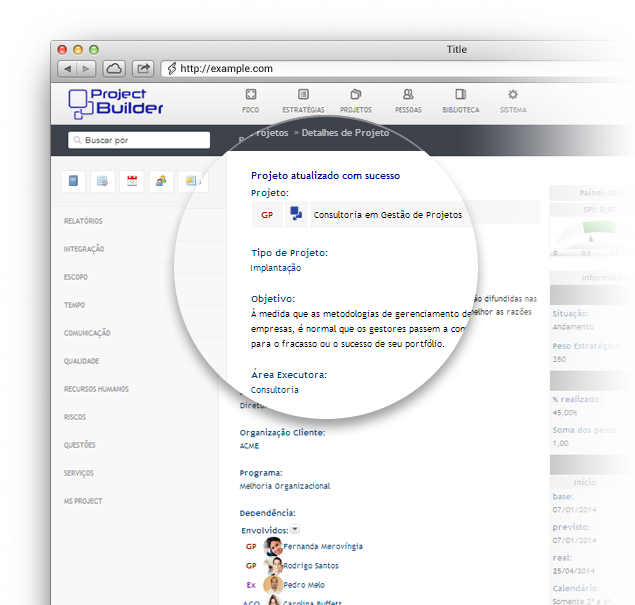Open the Estratégias navigation icon
Viewport: 635px width, 605px height.
point(302,99)
